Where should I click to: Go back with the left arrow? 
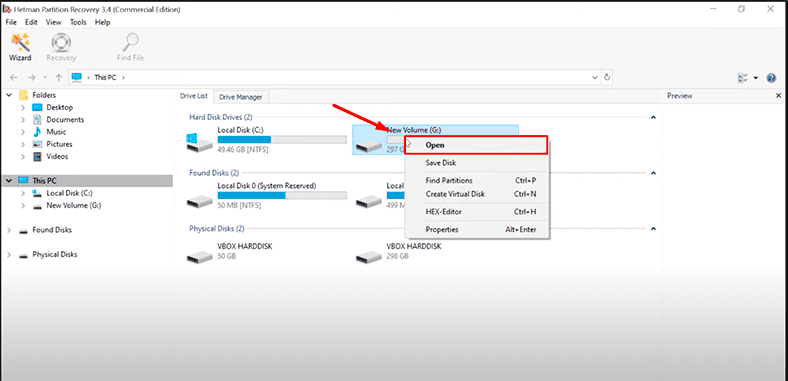click(14, 77)
